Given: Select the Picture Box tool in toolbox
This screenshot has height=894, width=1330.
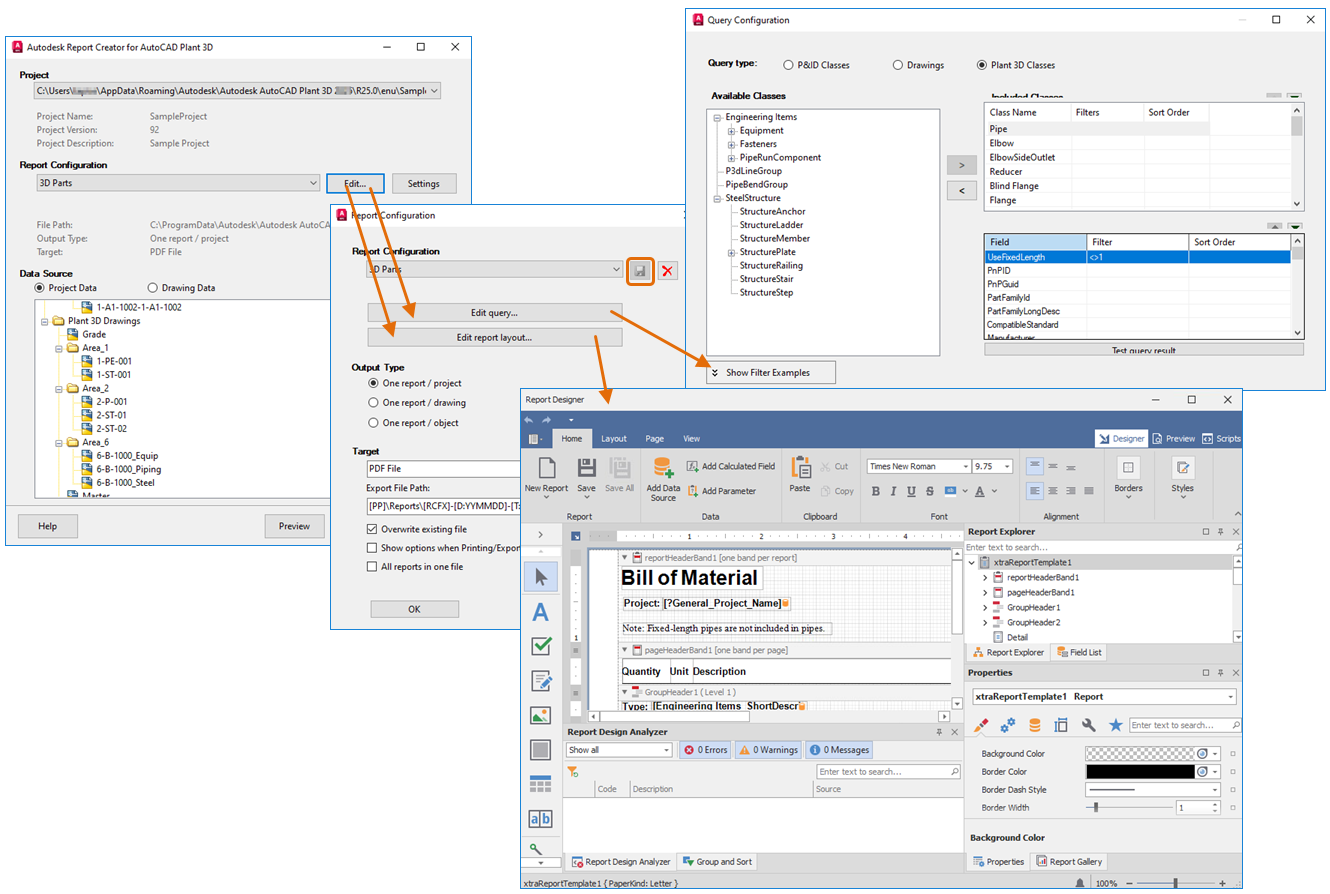Looking at the screenshot, I should point(541,715).
